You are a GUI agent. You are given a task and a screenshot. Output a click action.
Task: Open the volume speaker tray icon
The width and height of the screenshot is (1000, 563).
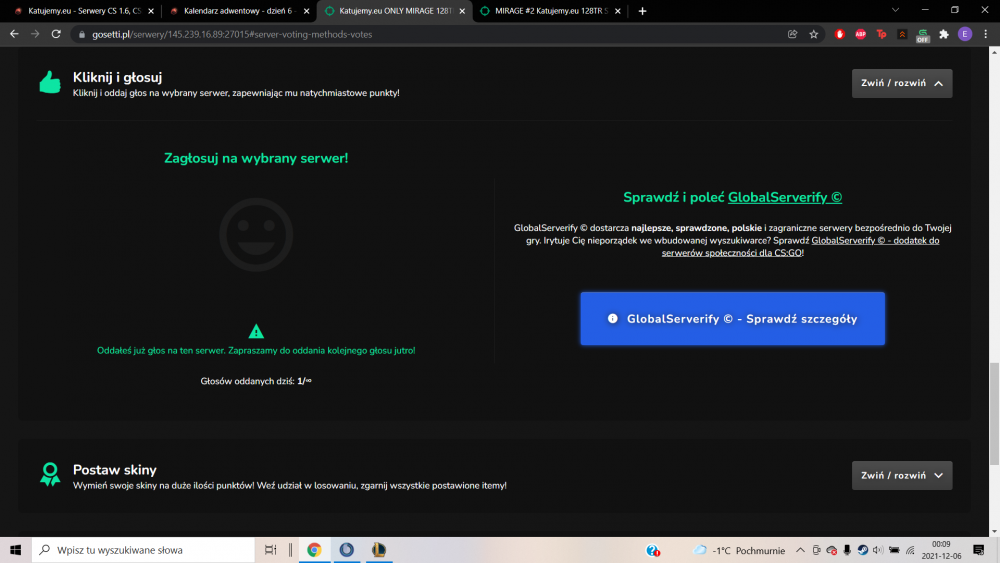click(x=878, y=550)
